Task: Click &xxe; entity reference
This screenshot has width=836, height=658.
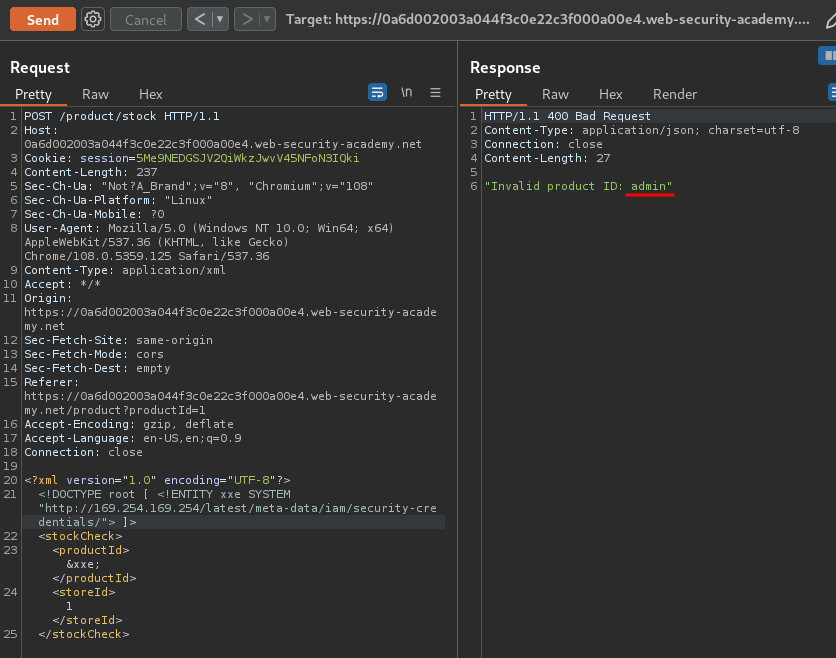Action: tap(83, 564)
